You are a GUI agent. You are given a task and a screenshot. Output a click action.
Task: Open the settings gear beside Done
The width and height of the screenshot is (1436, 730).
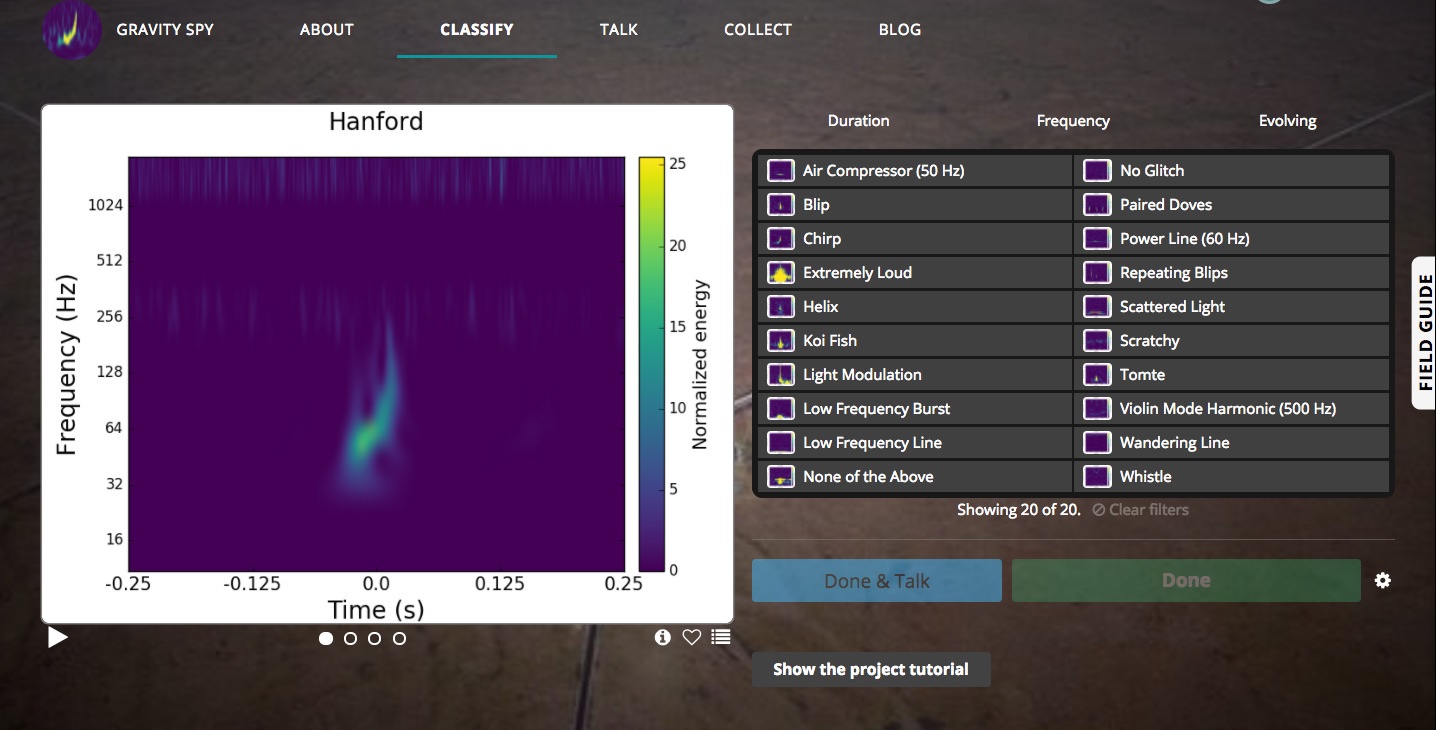(x=1383, y=581)
